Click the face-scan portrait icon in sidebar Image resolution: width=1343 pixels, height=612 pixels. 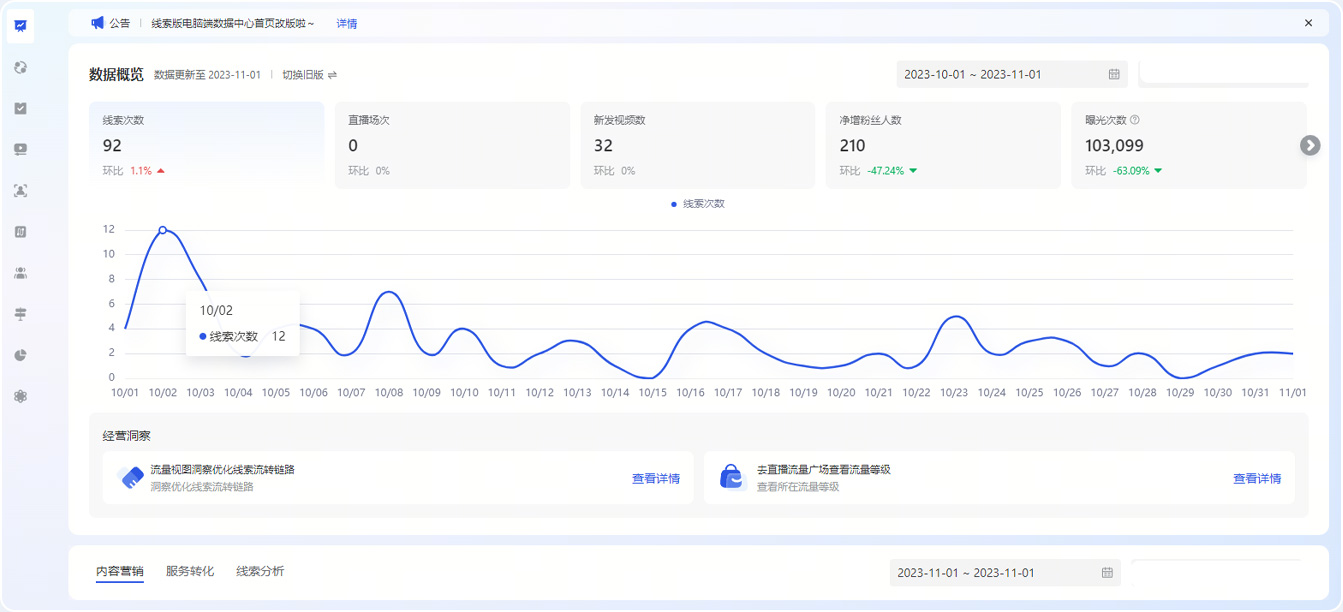[x=20, y=190]
